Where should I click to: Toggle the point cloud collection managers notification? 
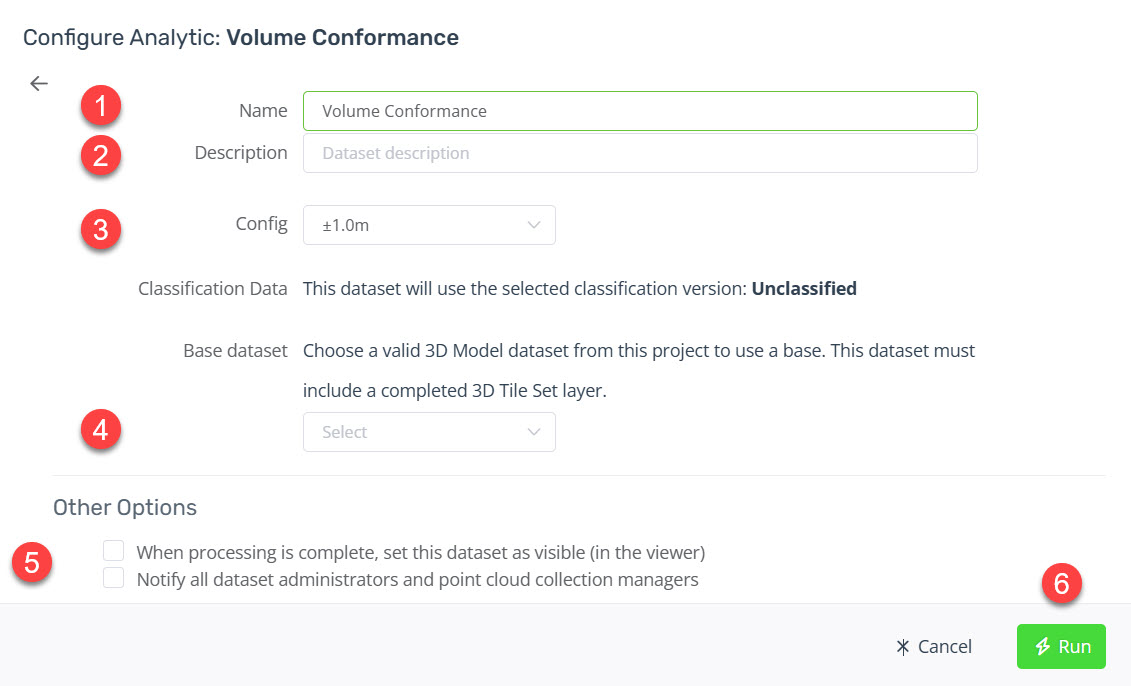pos(113,577)
